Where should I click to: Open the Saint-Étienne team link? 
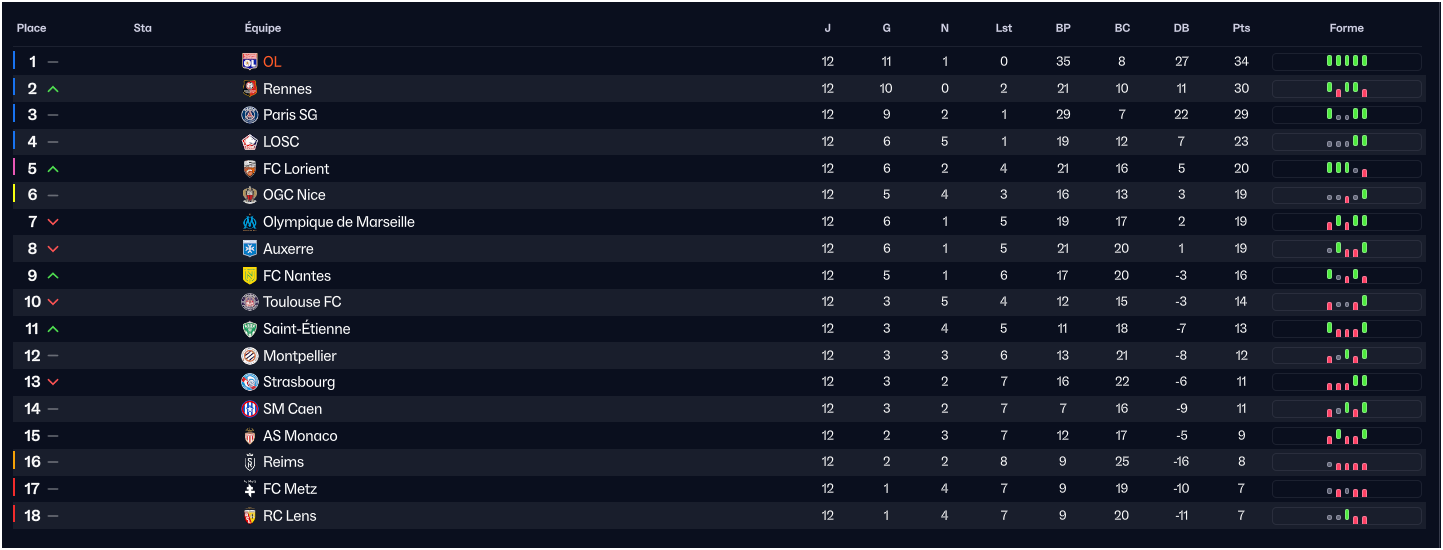pos(306,329)
